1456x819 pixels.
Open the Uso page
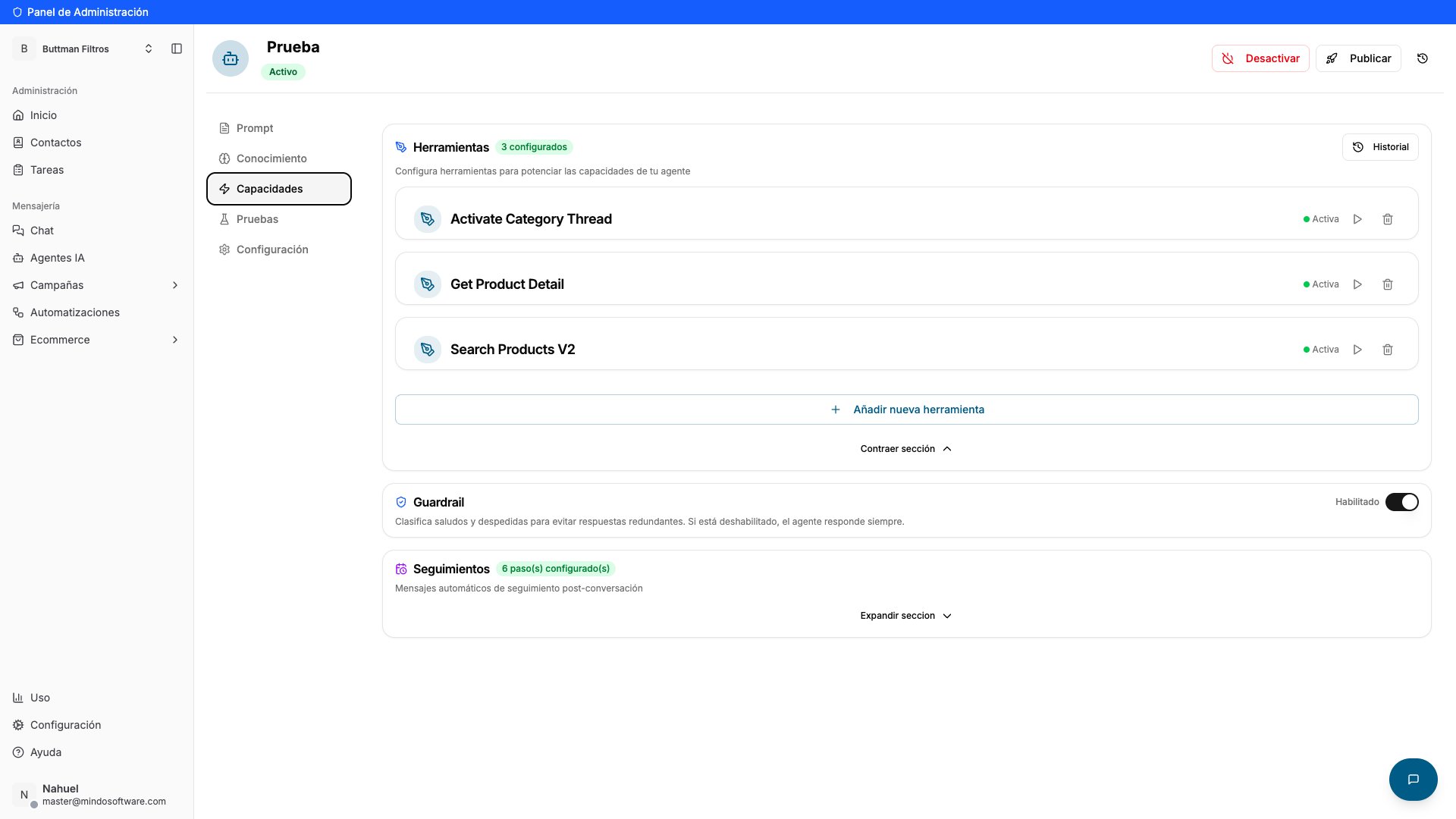tap(97, 698)
